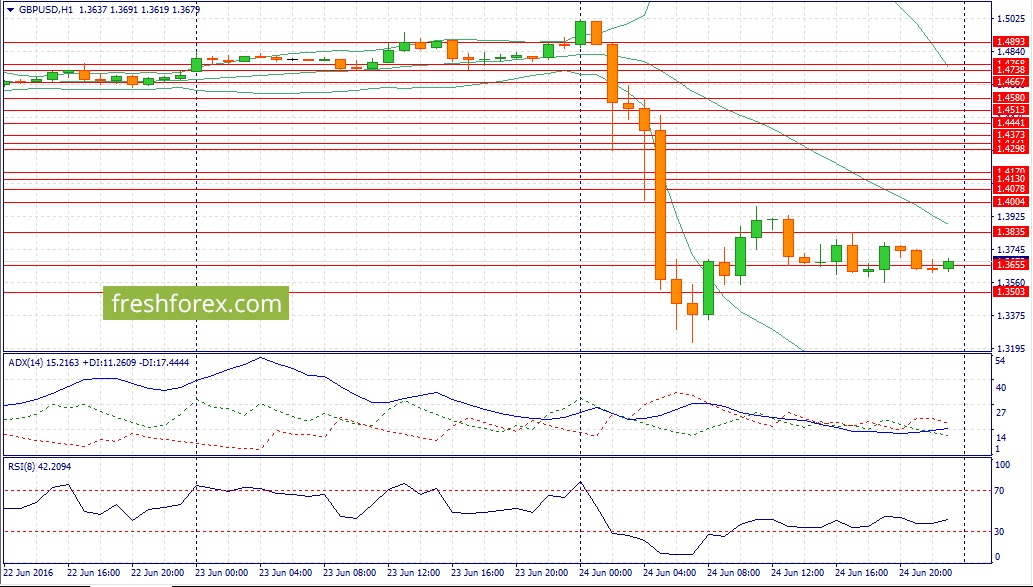This screenshot has height=587, width=1033.
Task: Click the 1.3655 current price label
Action: click(1009, 265)
